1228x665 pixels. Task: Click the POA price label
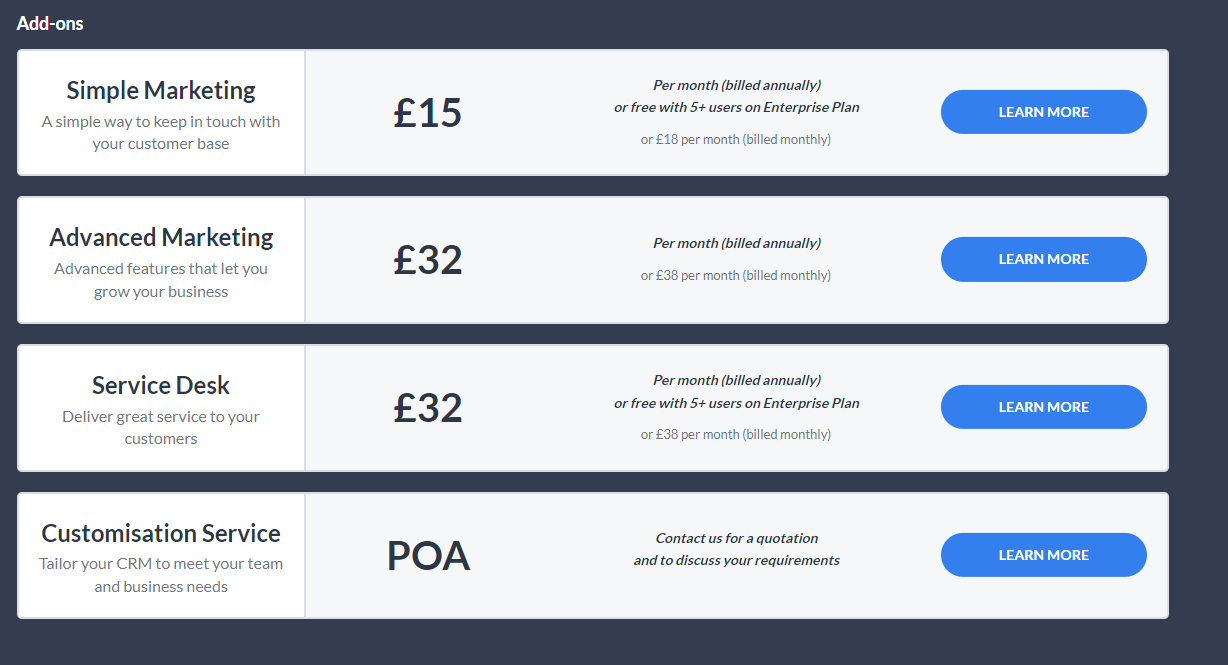(x=428, y=556)
